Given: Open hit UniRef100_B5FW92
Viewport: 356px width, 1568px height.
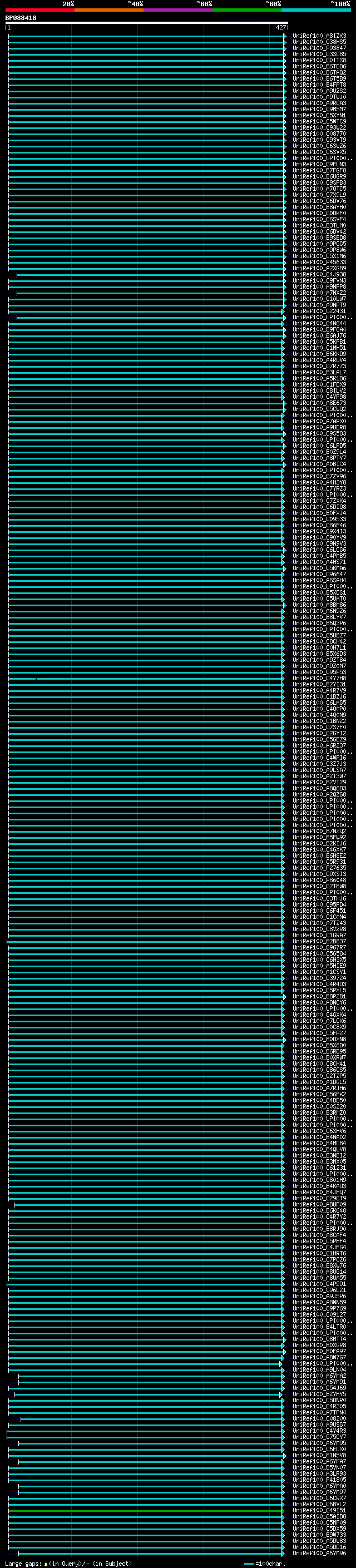Looking at the screenshot, I should tap(319, 838).
